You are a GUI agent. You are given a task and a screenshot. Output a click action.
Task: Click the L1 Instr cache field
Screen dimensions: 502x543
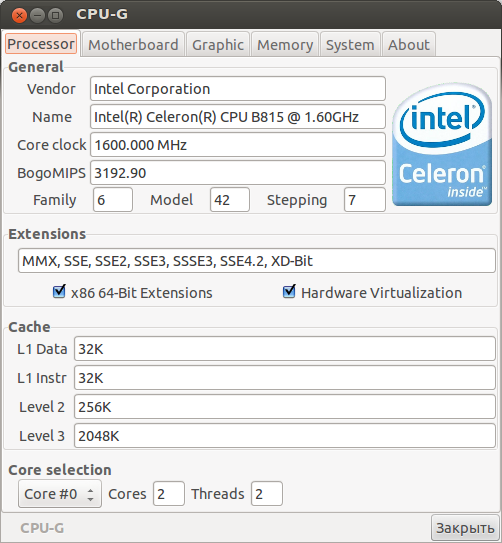click(285, 378)
